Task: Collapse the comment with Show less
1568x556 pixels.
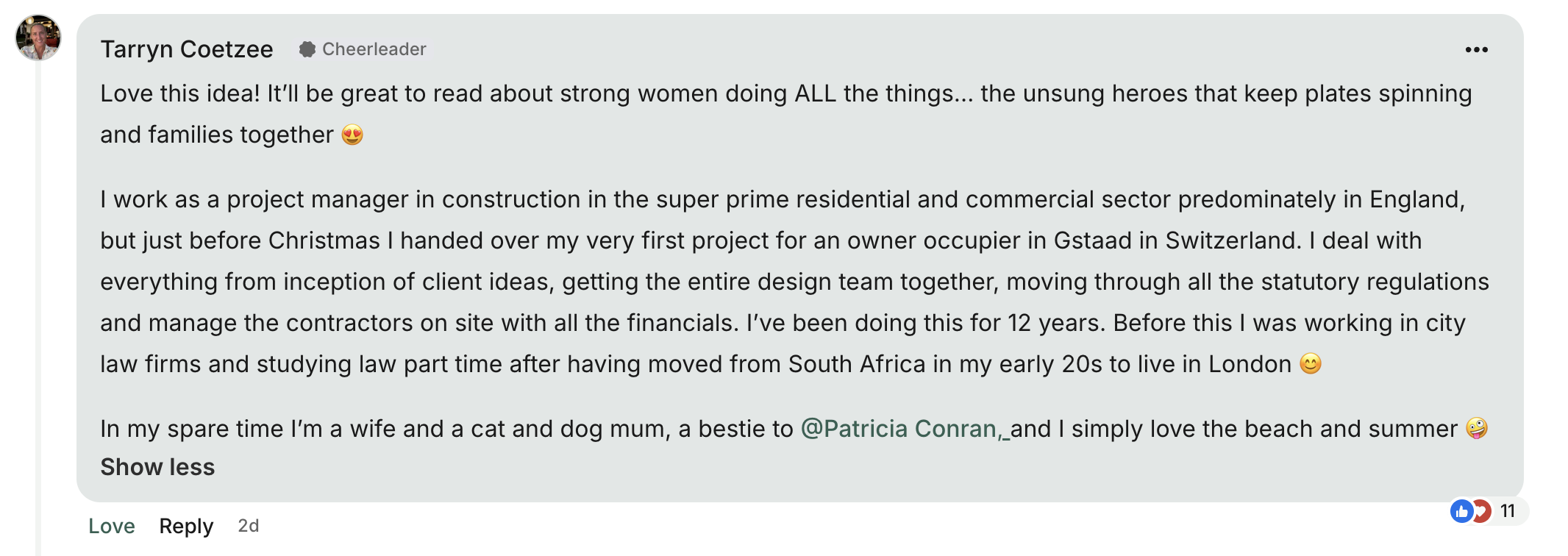Action: pos(157,467)
